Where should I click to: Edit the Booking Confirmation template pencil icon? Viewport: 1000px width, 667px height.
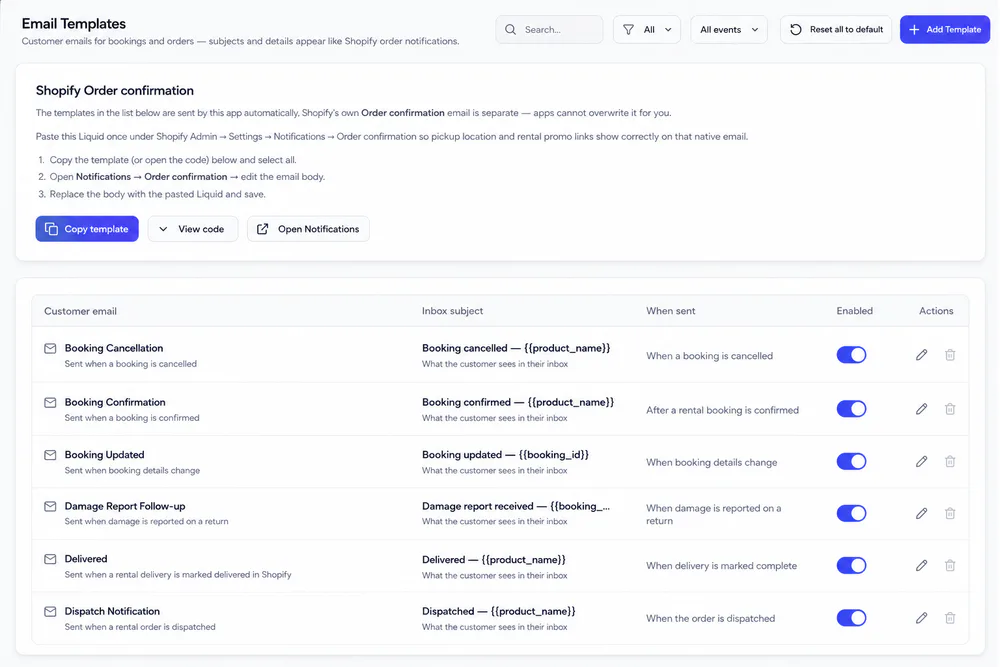click(x=921, y=409)
